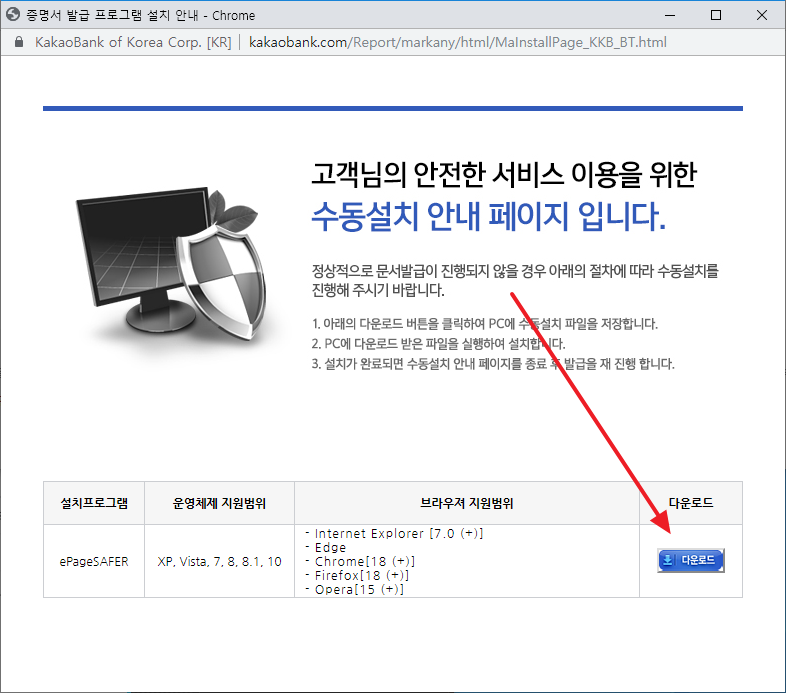Click the kakaobank.com URL text
The height and width of the screenshot is (693, 786).
click(x=458, y=42)
